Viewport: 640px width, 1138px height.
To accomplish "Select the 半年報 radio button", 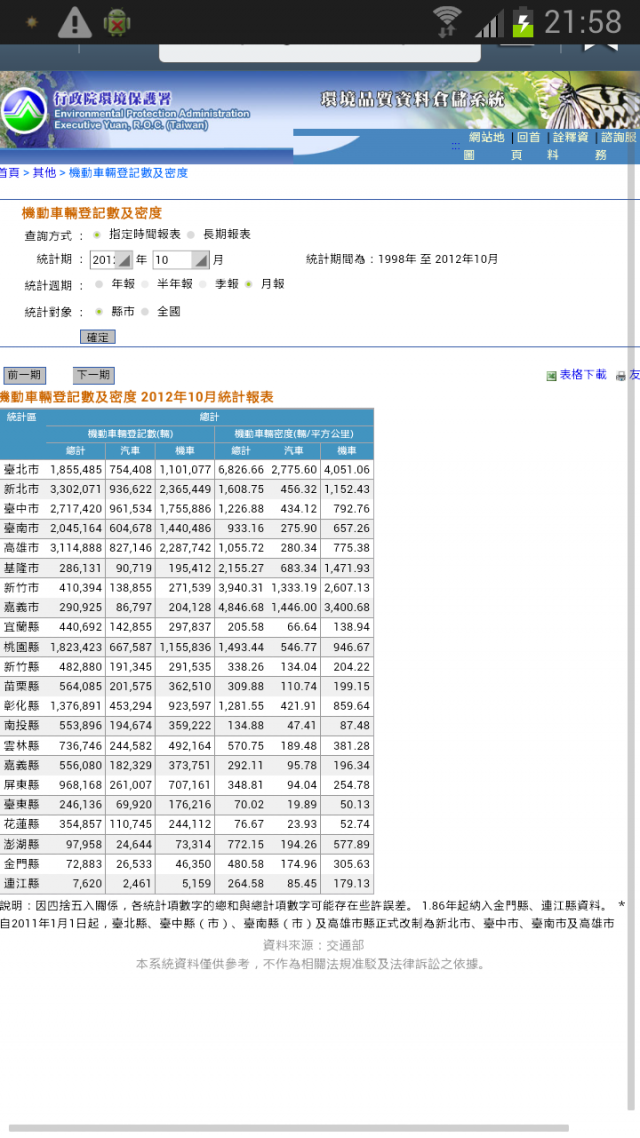I will (x=145, y=284).
